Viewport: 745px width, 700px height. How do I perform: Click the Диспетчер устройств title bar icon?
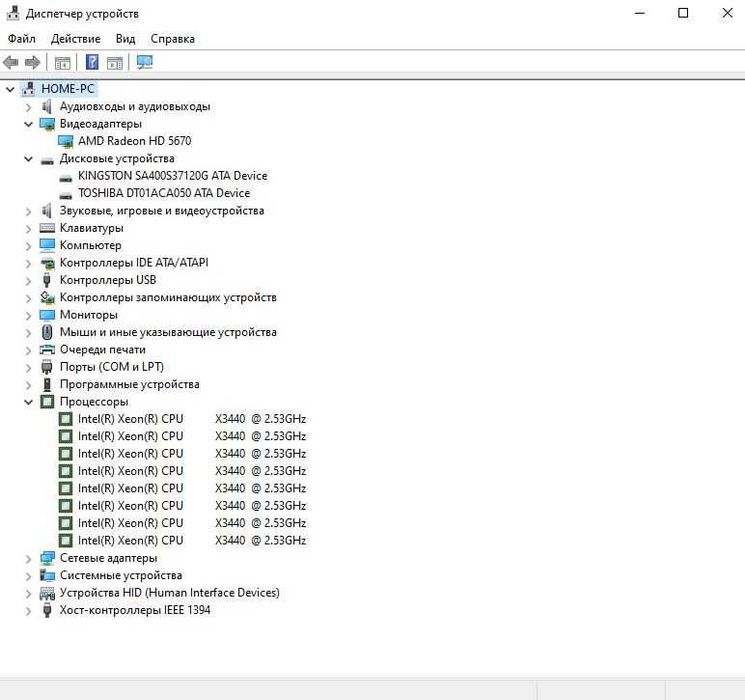coord(13,13)
